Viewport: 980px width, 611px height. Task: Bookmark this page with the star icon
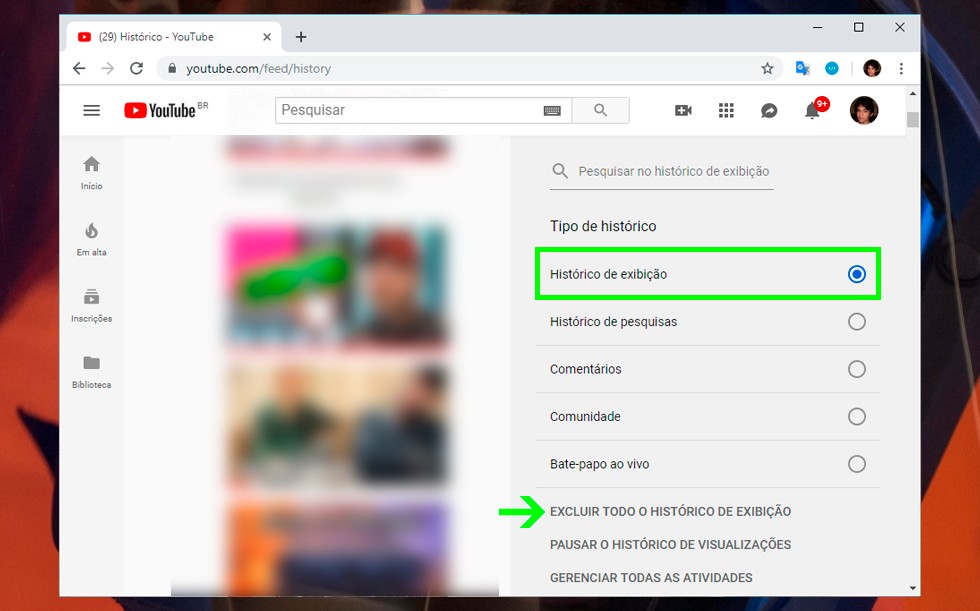pyautogui.click(x=768, y=69)
